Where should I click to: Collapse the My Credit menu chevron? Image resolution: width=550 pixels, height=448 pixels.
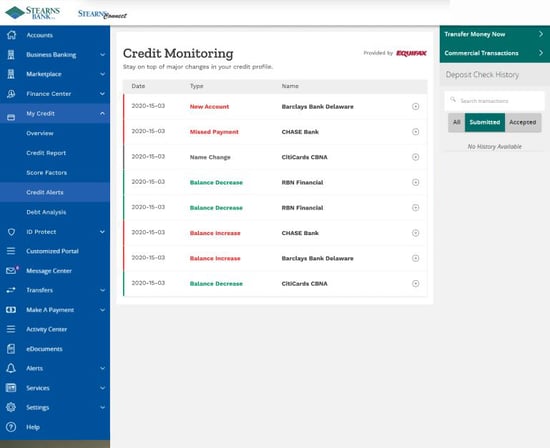pyautogui.click(x=102, y=113)
